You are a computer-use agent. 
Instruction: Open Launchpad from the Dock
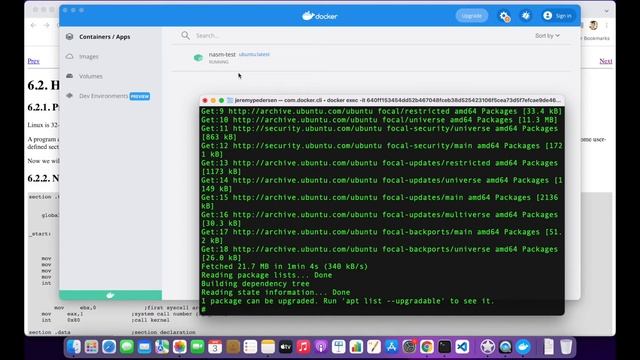[x=91, y=347]
